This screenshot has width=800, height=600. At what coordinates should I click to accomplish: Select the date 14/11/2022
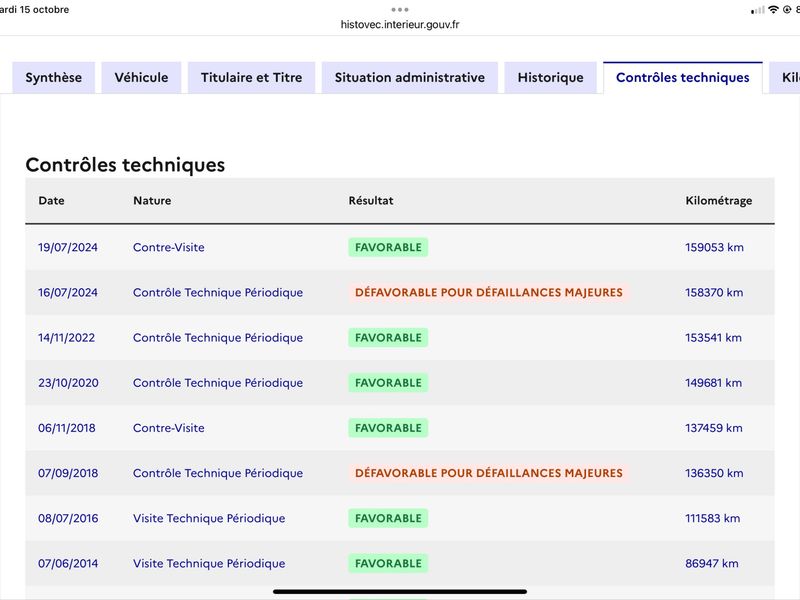click(x=66, y=338)
